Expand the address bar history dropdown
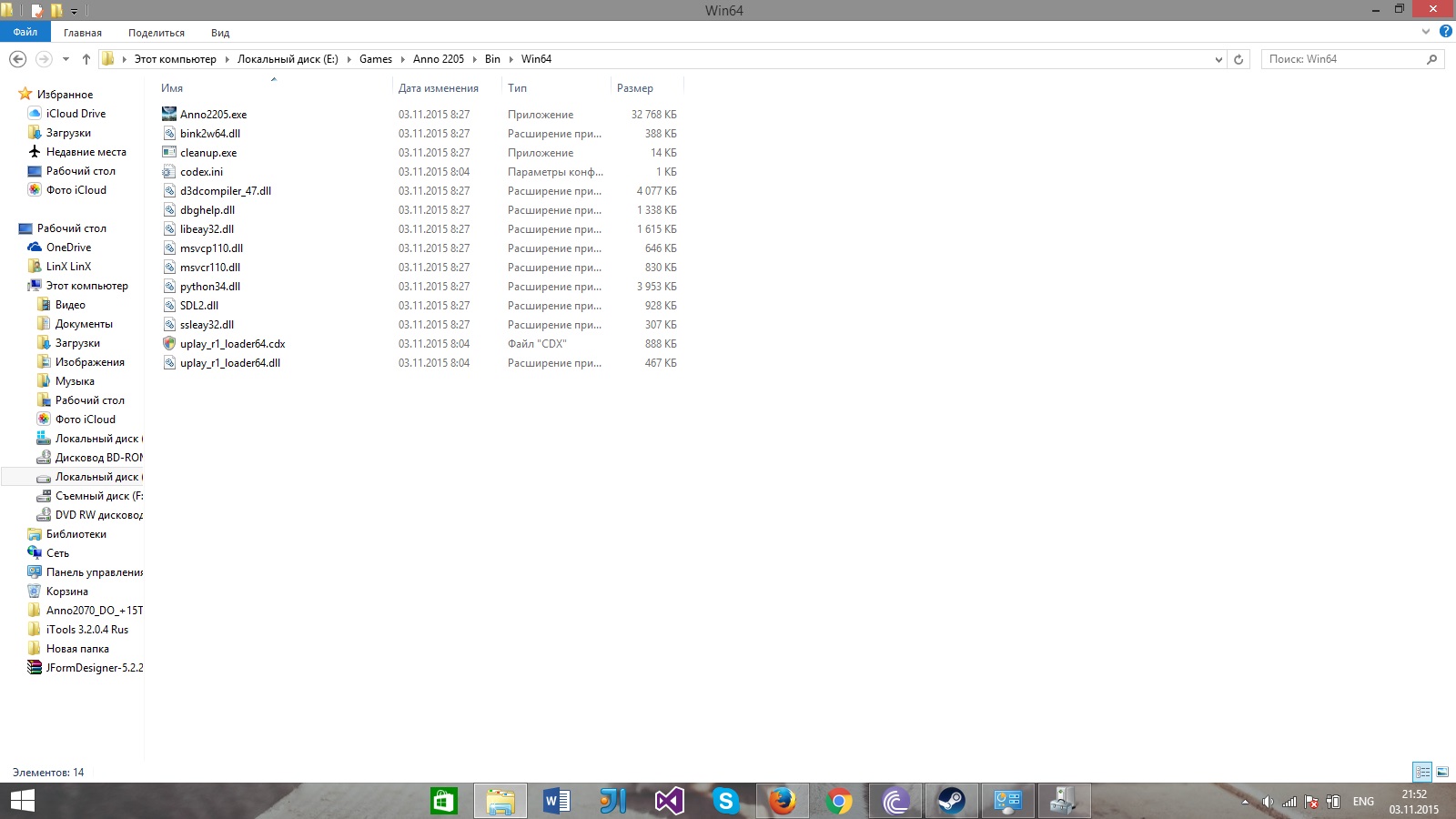The width and height of the screenshot is (1456, 819). click(1218, 59)
